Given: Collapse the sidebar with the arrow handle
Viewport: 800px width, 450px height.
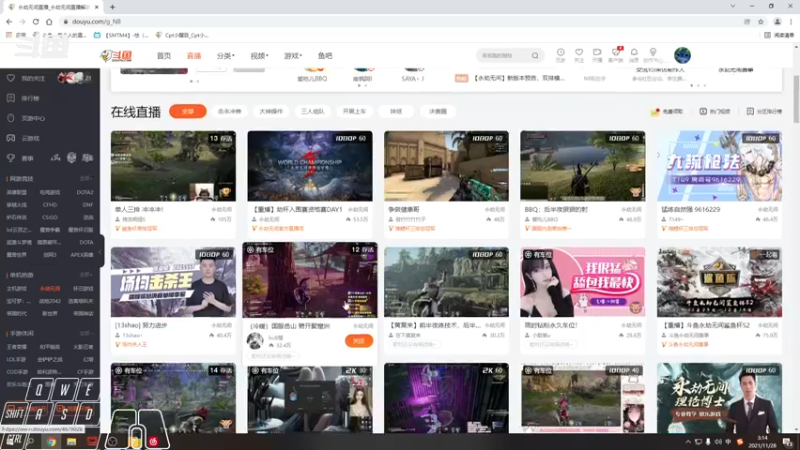Looking at the screenshot, I should coord(102,251).
